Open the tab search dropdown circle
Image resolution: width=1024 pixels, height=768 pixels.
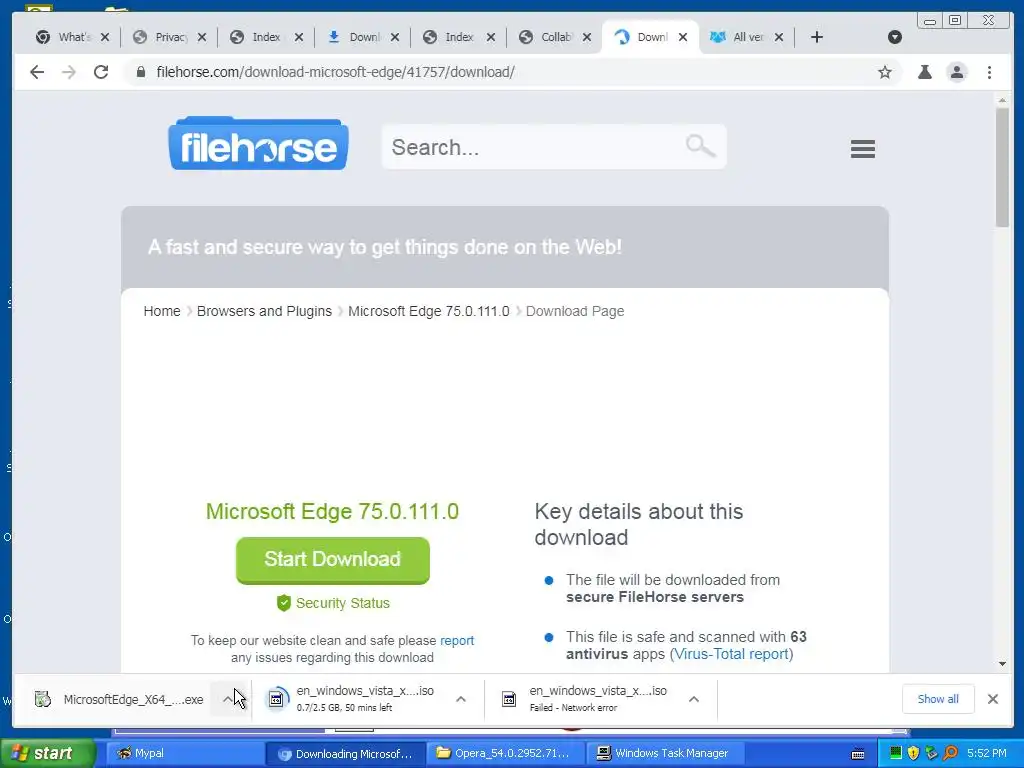point(895,37)
